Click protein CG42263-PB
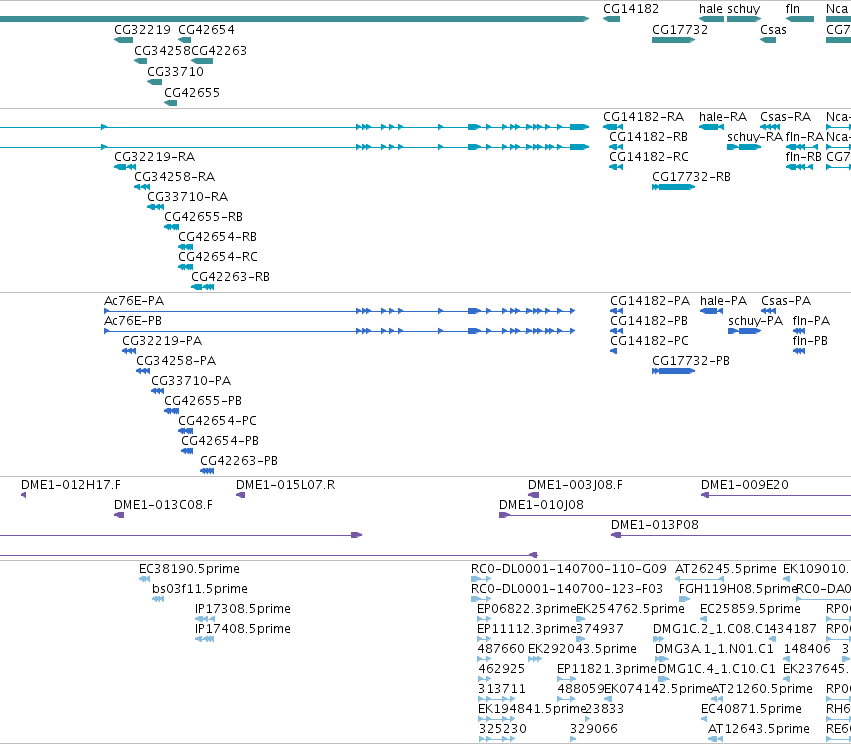851x744 pixels. pos(239,461)
